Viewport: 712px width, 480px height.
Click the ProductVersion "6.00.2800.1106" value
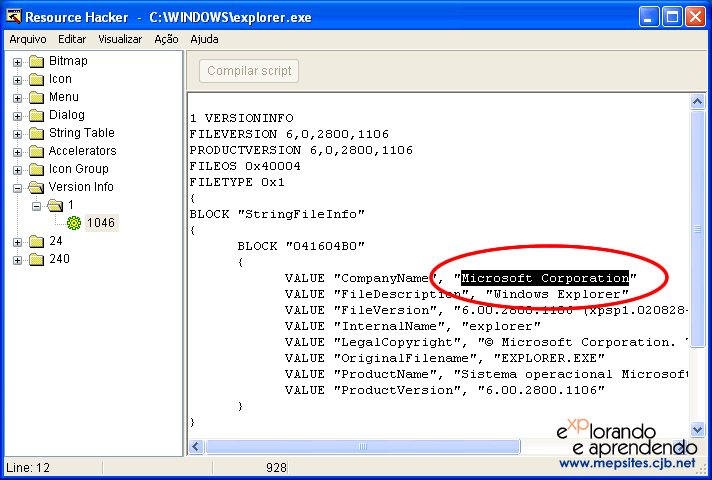click(541, 390)
